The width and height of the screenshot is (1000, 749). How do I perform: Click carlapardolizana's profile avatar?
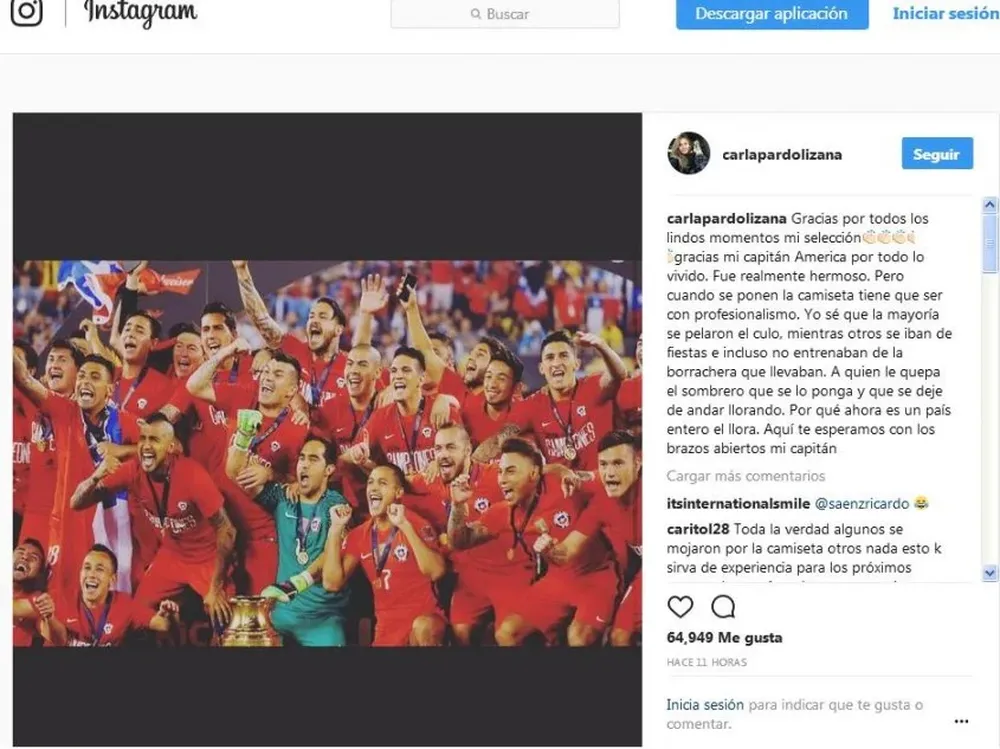pyautogui.click(x=689, y=153)
